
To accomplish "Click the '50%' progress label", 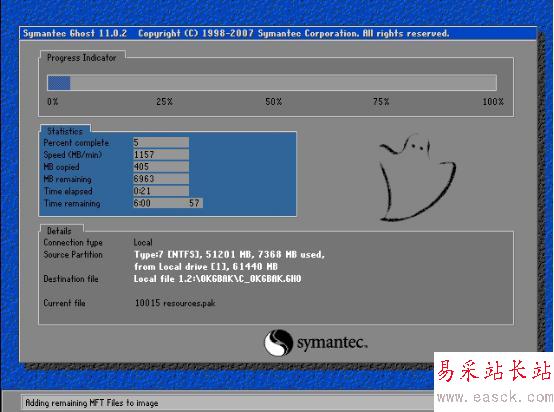I will (273, 102).
